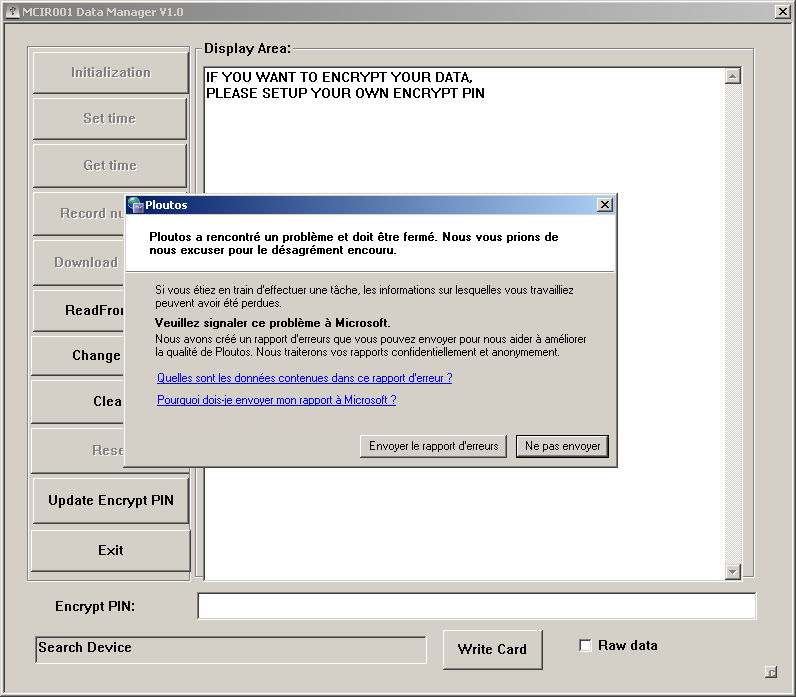Screen dimensions: 796x697
Task: Click the MCIR001 Data Manager title icon
Action: tap(13, 11)
